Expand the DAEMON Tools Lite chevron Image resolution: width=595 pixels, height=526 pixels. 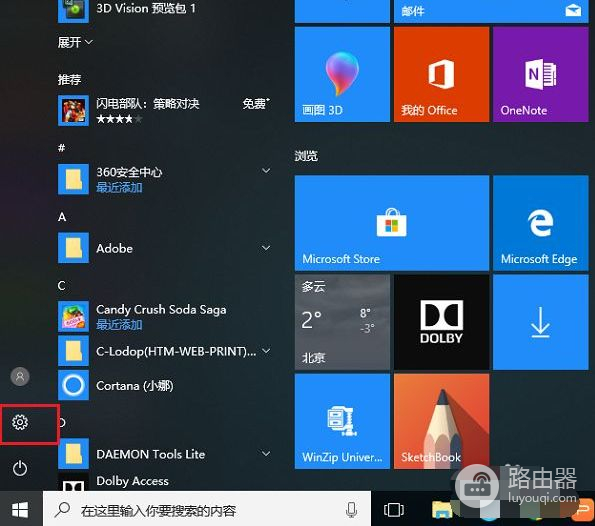(x=266, y=454)
